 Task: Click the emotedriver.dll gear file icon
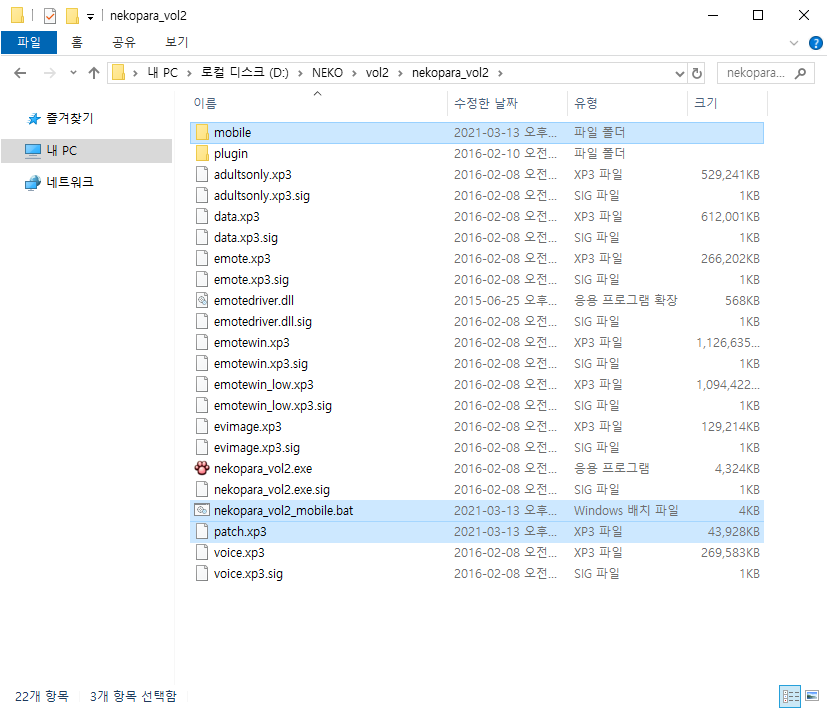tap(202, 300)
